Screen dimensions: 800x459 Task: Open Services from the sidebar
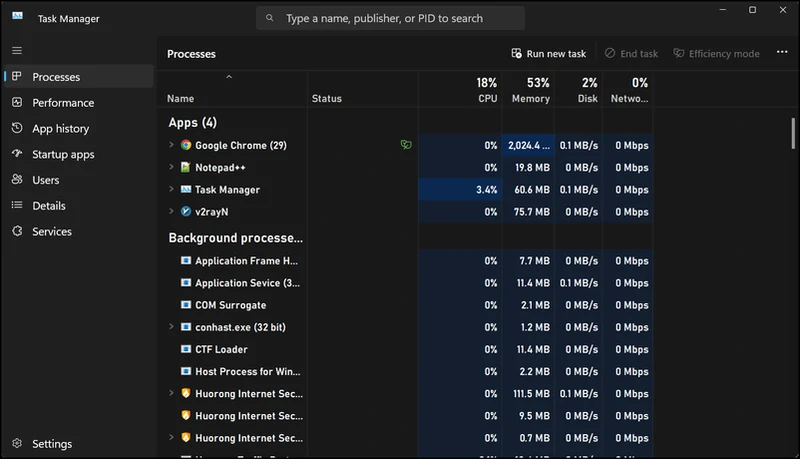coord(52,232)
